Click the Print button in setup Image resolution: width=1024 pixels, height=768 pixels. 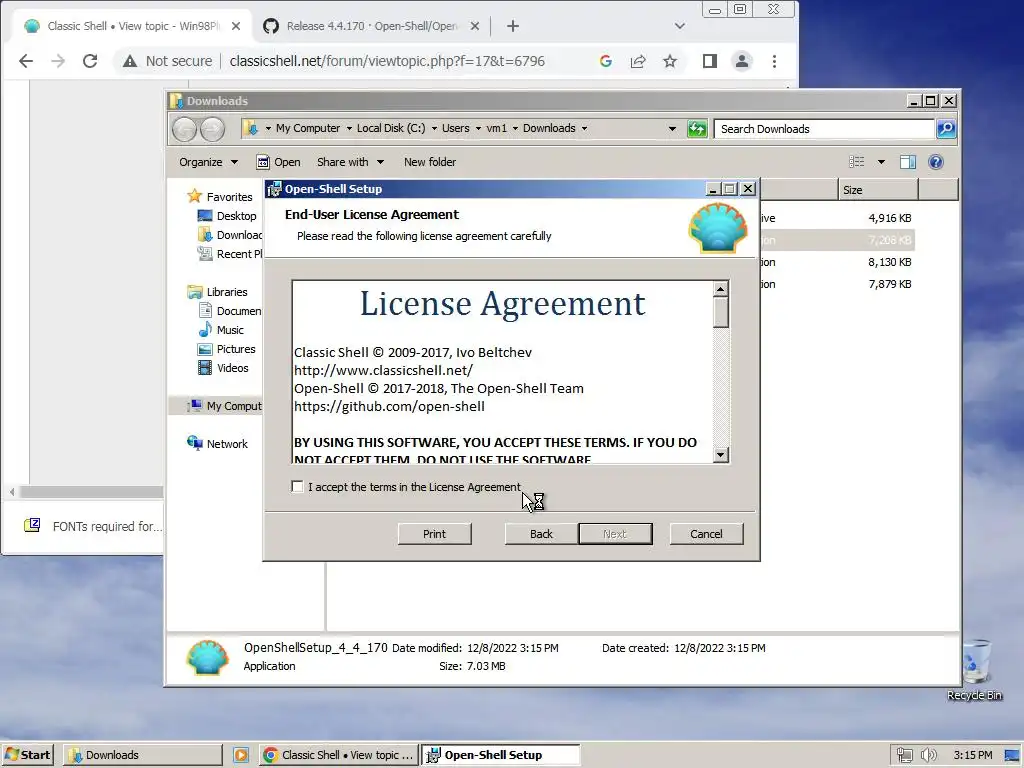pyautogui.click(x=434, y=534)
